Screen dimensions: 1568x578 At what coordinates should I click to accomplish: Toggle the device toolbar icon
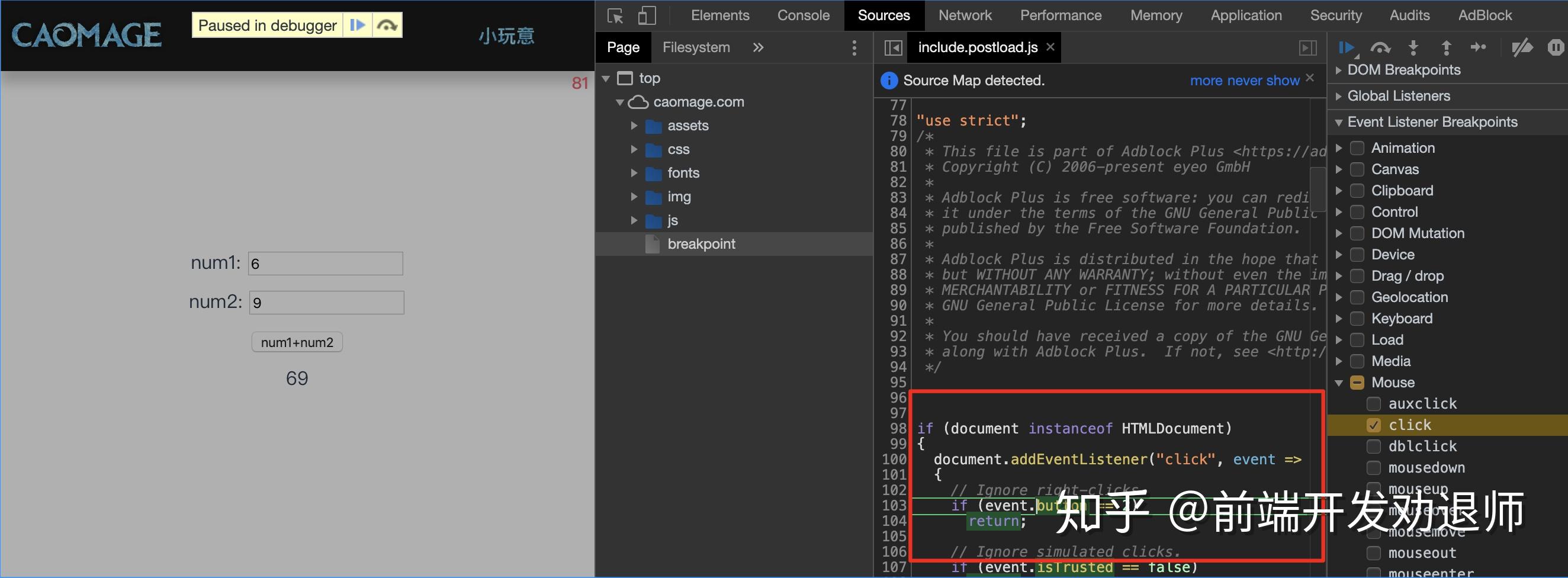pos(647,16)
